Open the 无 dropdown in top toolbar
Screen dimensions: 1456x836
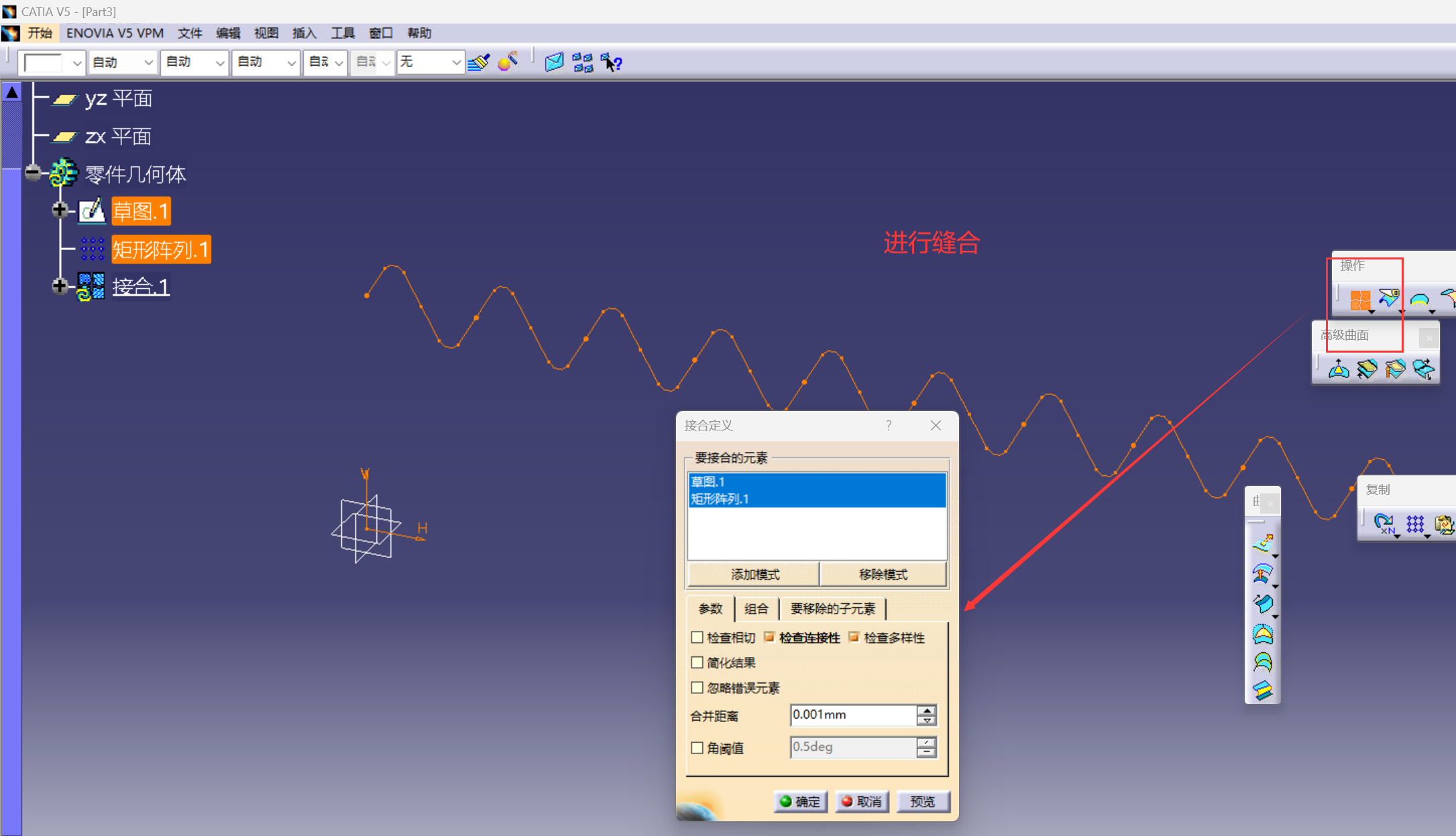(456, 62)
